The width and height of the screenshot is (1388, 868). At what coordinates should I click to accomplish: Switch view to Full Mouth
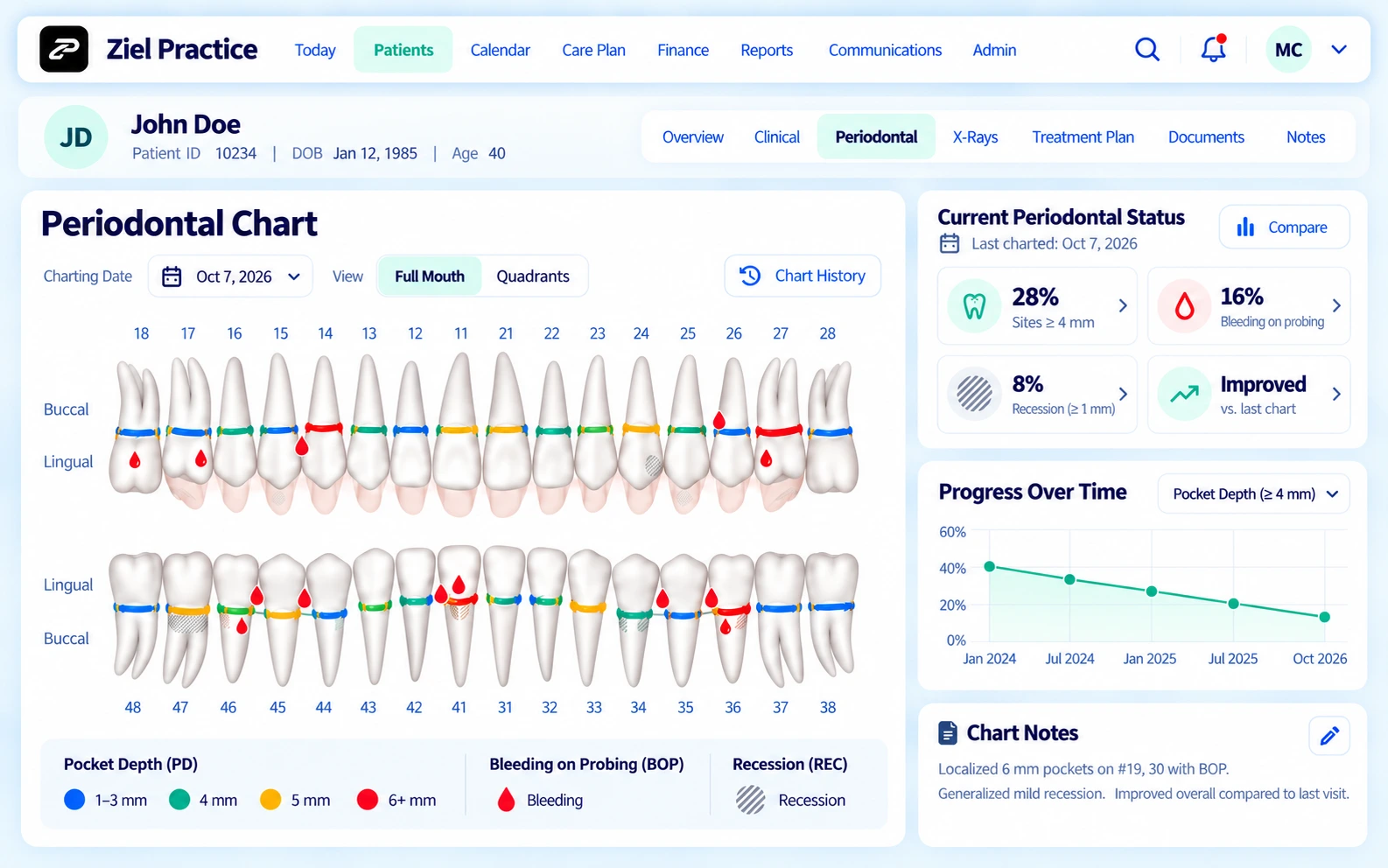[430, 276]
